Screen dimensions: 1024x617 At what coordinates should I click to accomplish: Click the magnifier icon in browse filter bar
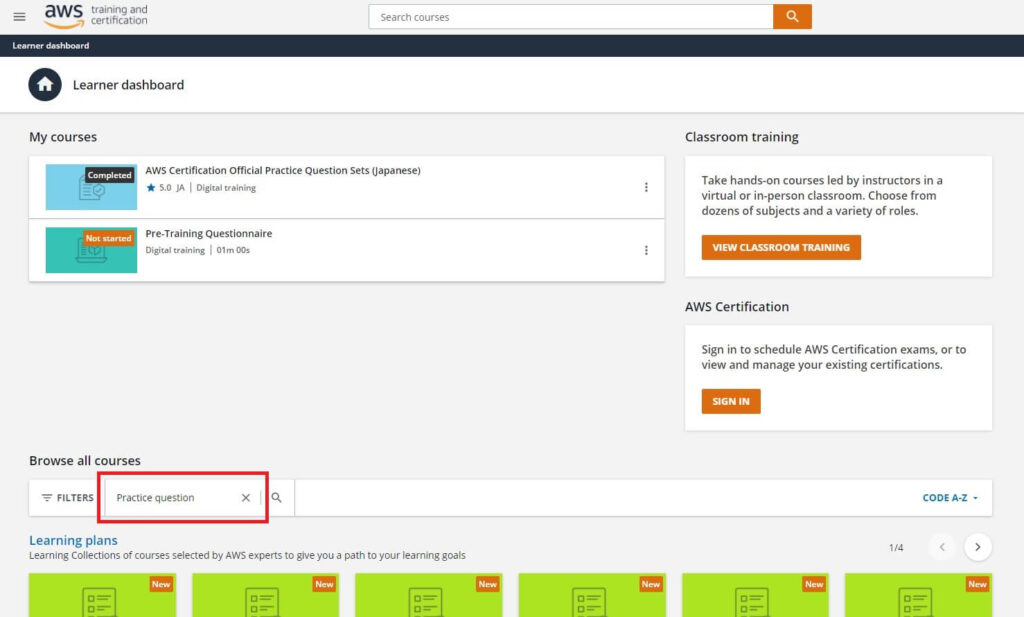click(277, 498)
